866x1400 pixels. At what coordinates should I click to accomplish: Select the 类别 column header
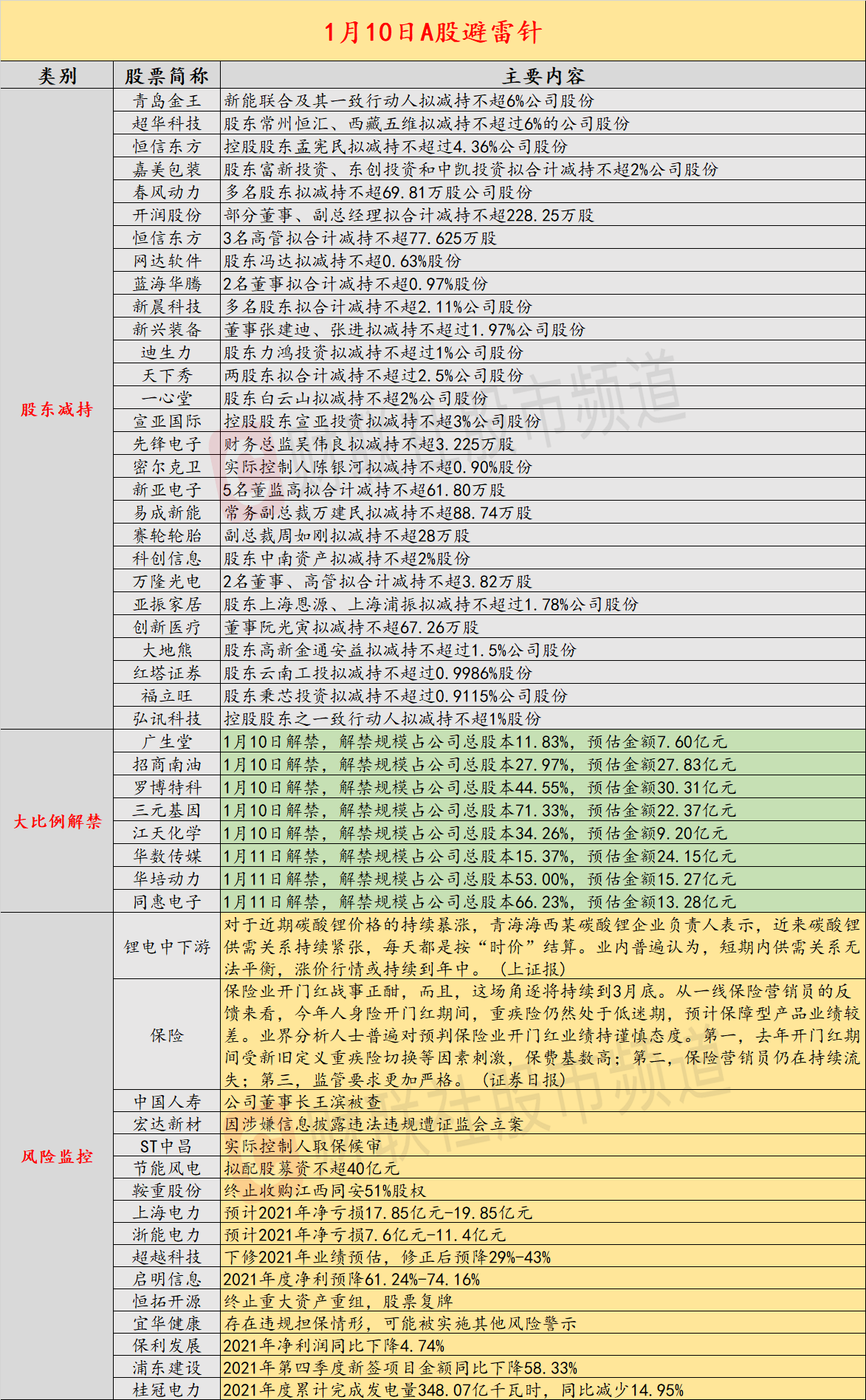[x=57, y=75]
